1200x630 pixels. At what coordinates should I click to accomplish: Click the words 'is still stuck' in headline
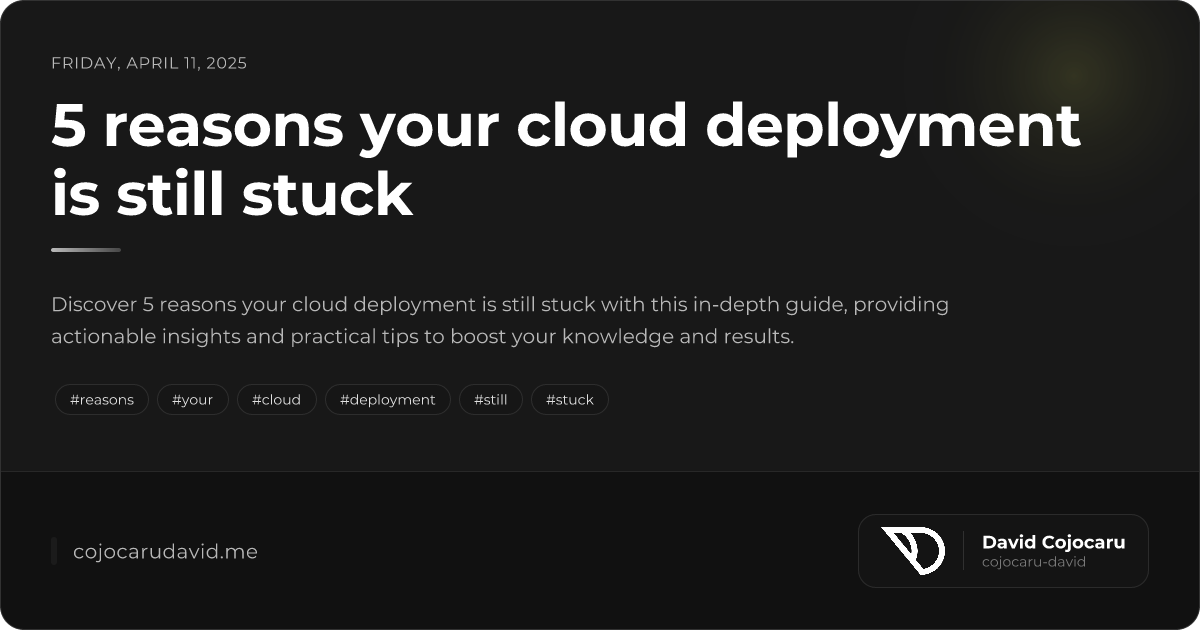click(230, 195)
